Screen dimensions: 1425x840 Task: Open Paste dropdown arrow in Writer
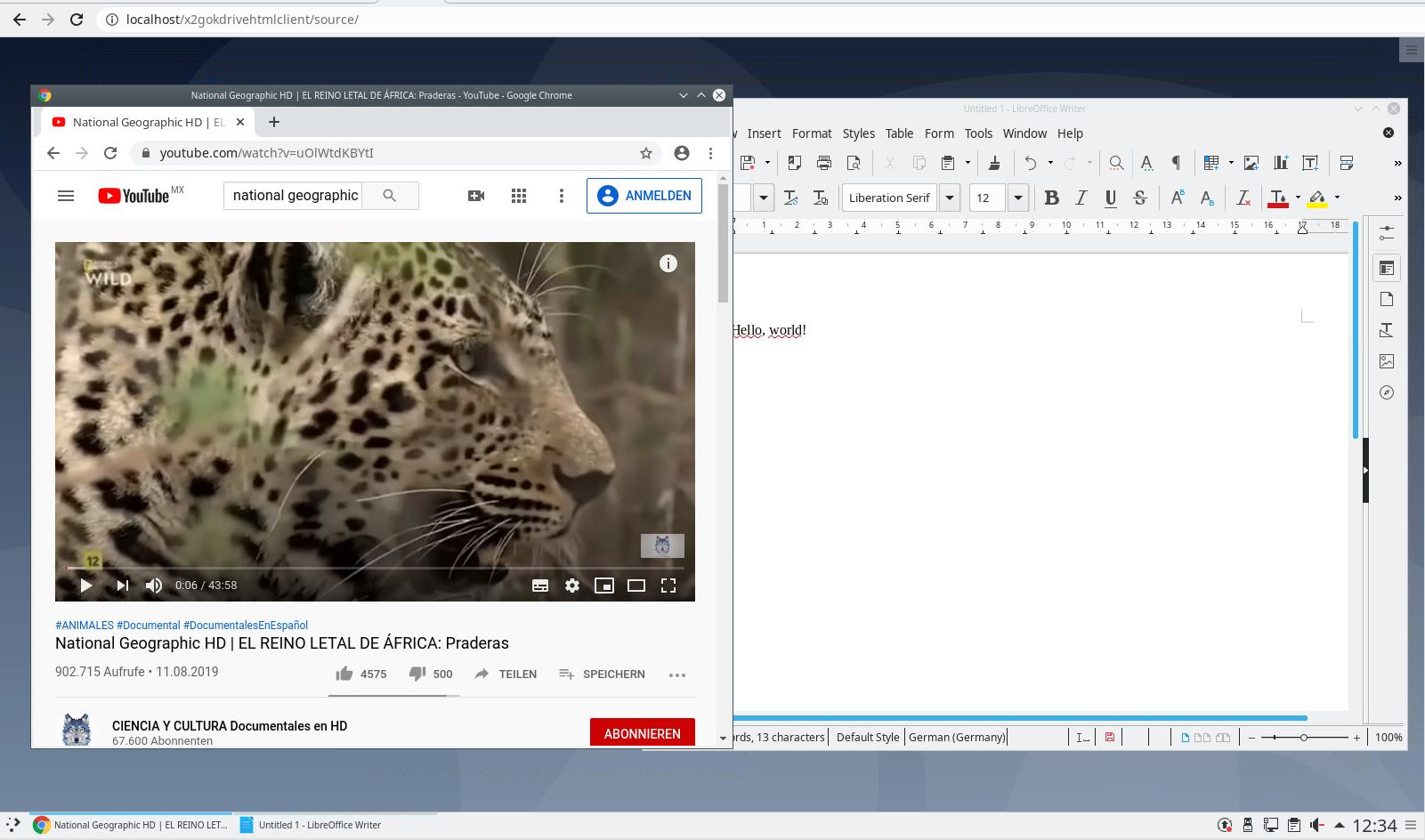tap(968, 163)
